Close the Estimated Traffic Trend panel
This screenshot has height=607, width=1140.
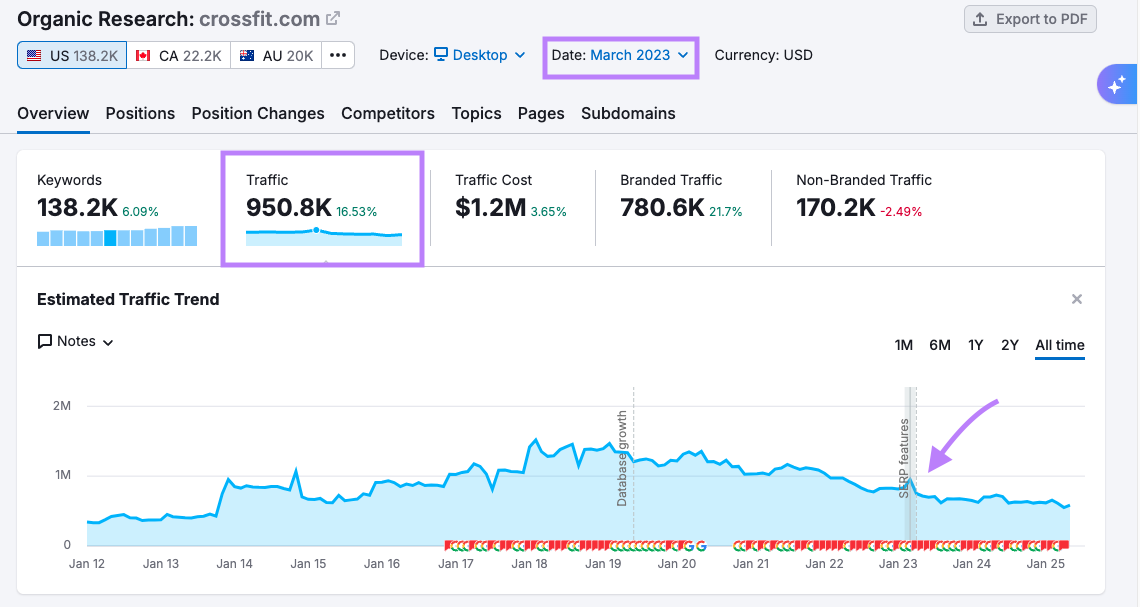(x=1077, y=299)
